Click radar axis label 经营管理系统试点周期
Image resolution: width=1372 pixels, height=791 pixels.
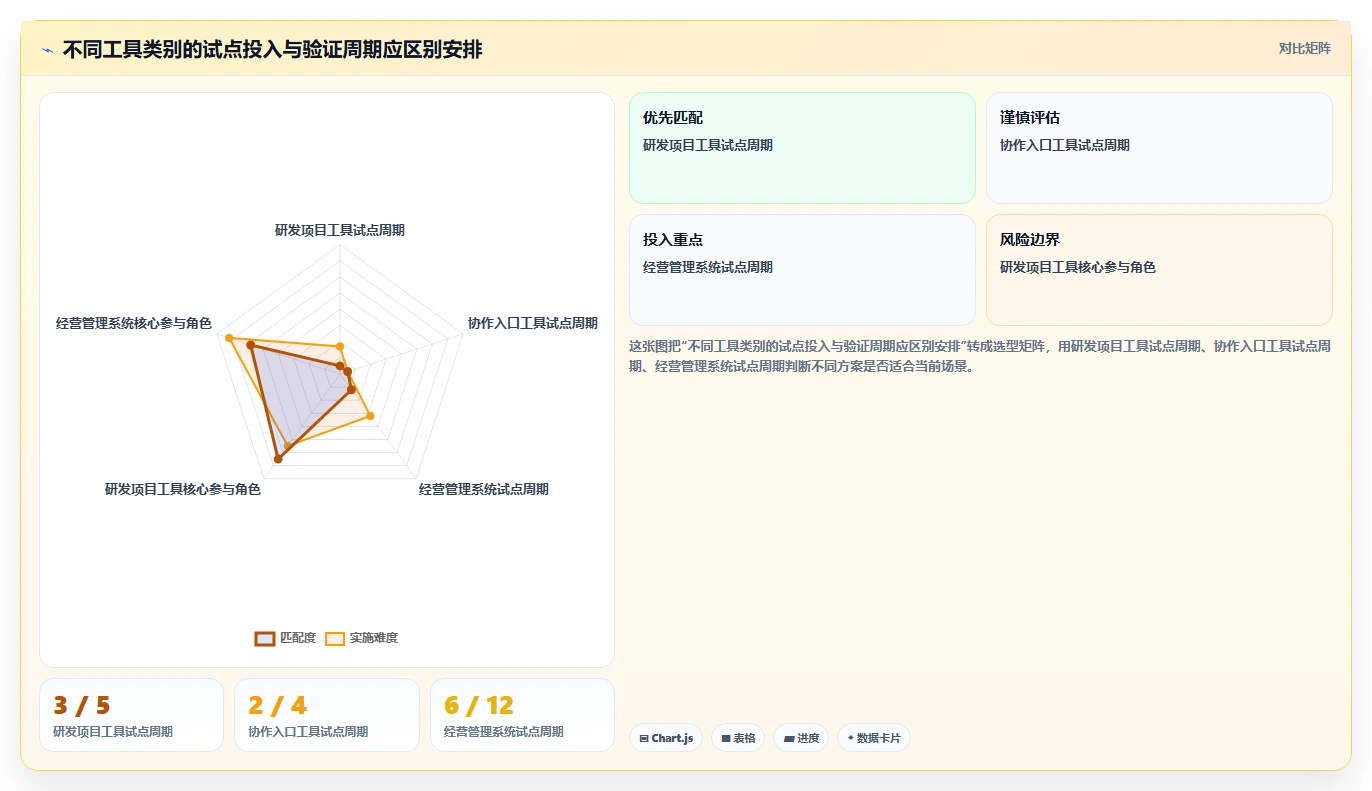[x=484, y=489]
